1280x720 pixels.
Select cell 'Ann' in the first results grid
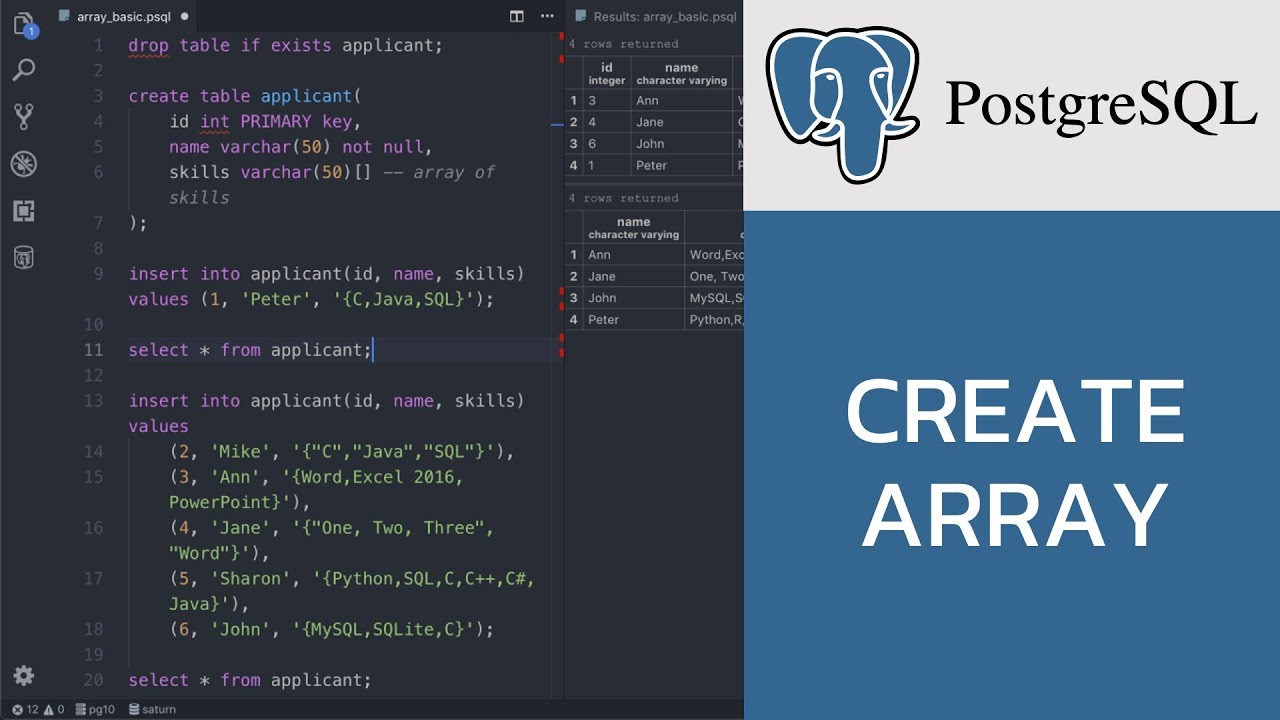point(681,100)
